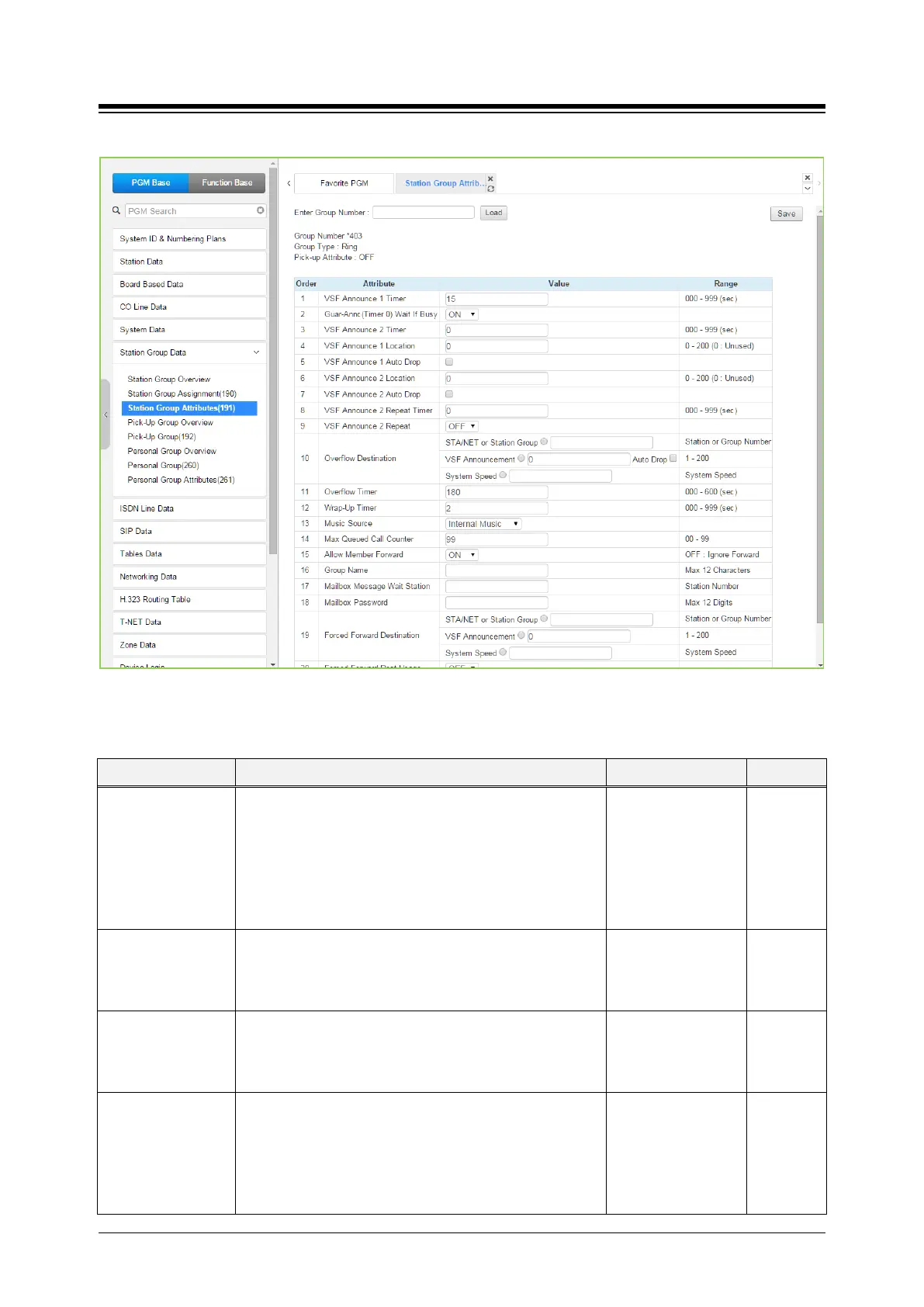Switch to the Function Base tab
This screenshot has width=924, height=1307.
click(x=227, y=183)
